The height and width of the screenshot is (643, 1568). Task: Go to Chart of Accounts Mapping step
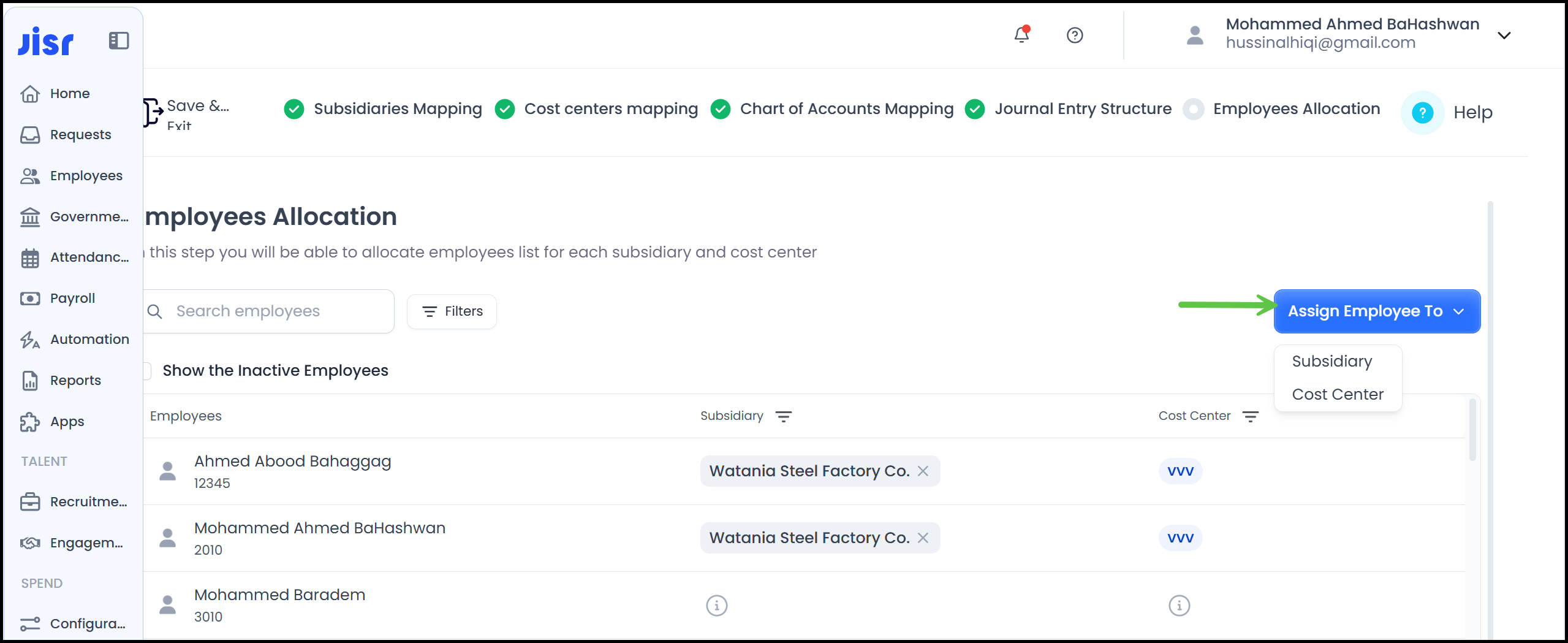846,109
